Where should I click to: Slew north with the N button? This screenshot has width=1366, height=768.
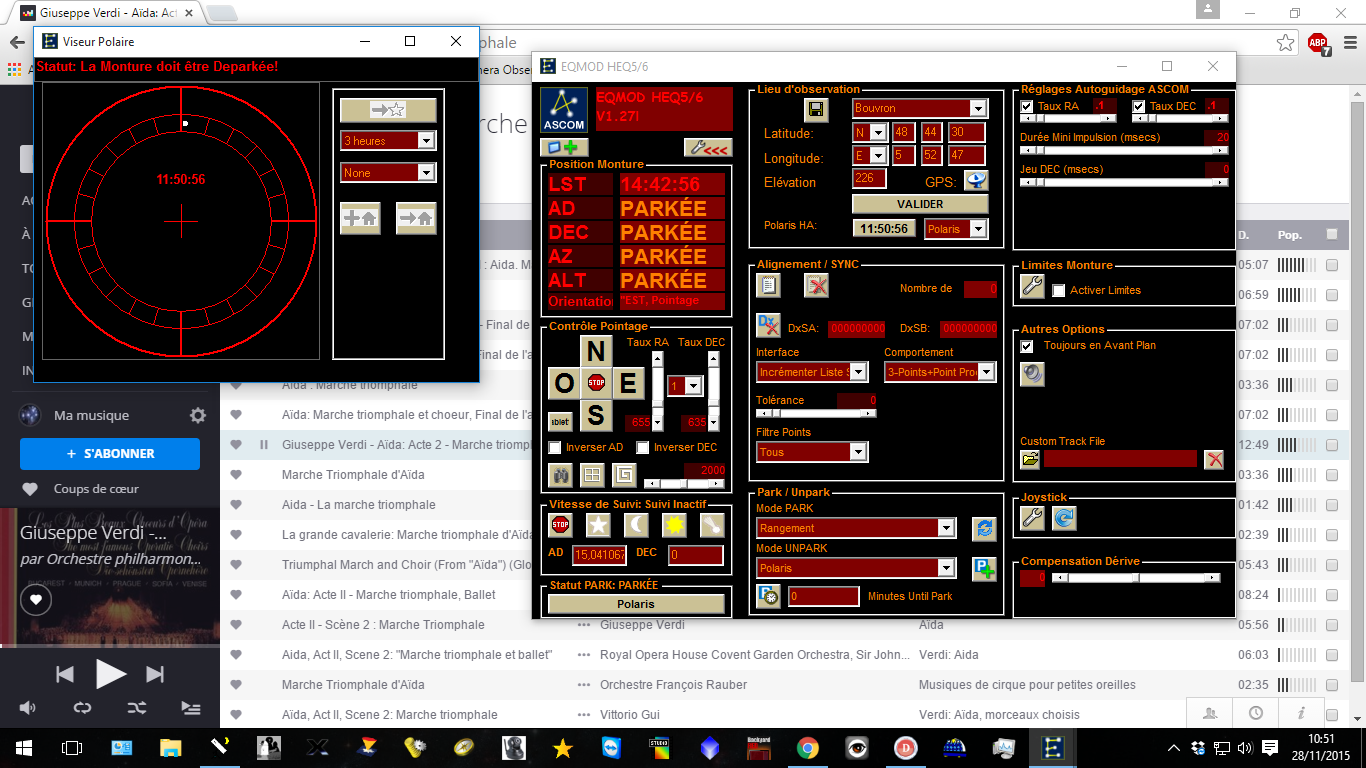click(596, 351)
